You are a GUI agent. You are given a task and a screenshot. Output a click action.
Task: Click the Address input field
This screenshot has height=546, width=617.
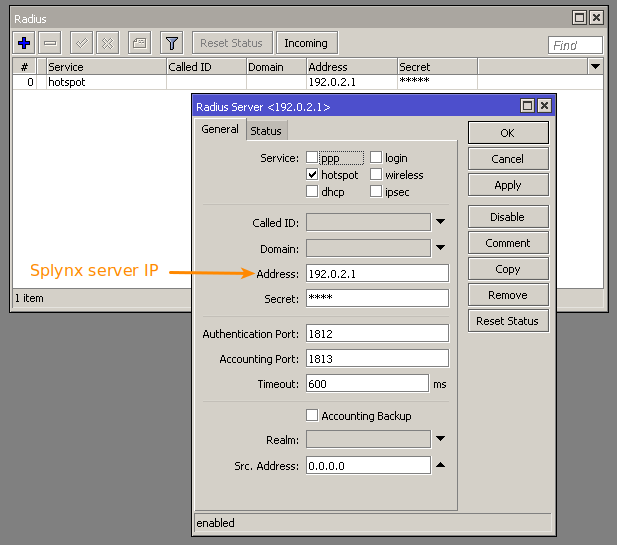point(377,273)
